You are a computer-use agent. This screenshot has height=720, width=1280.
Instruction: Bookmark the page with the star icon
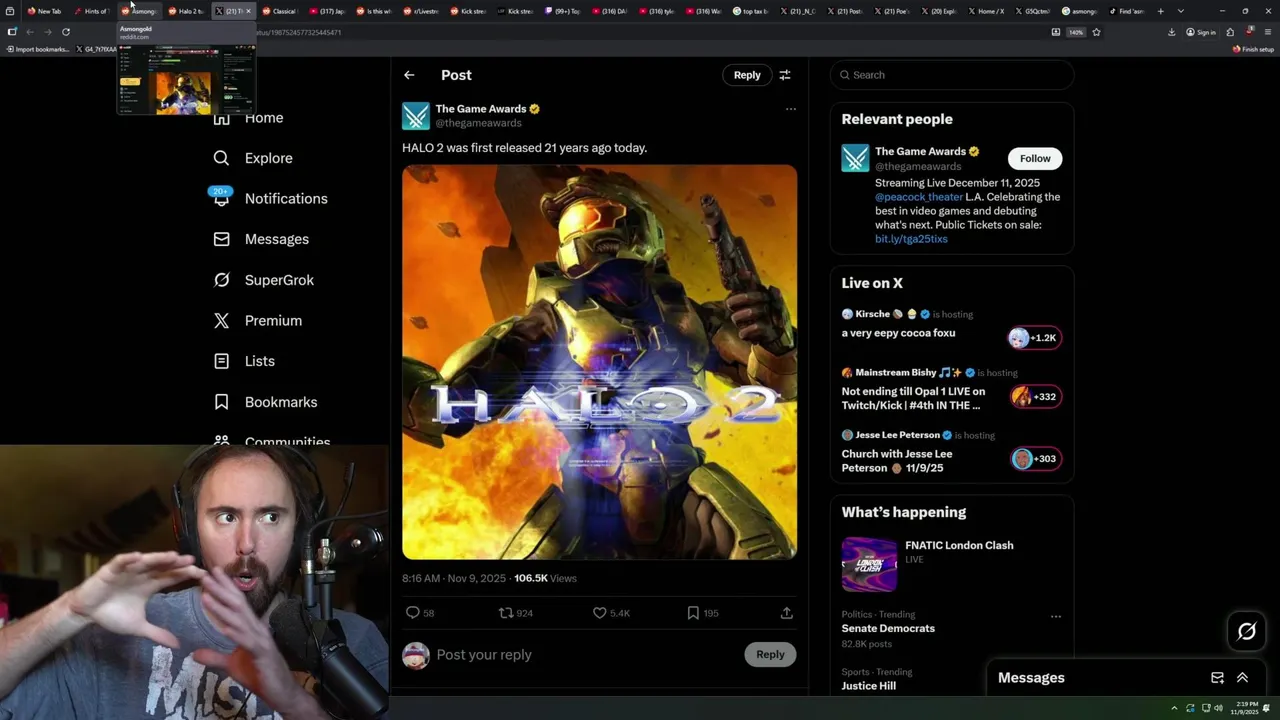coord(1096,32)
